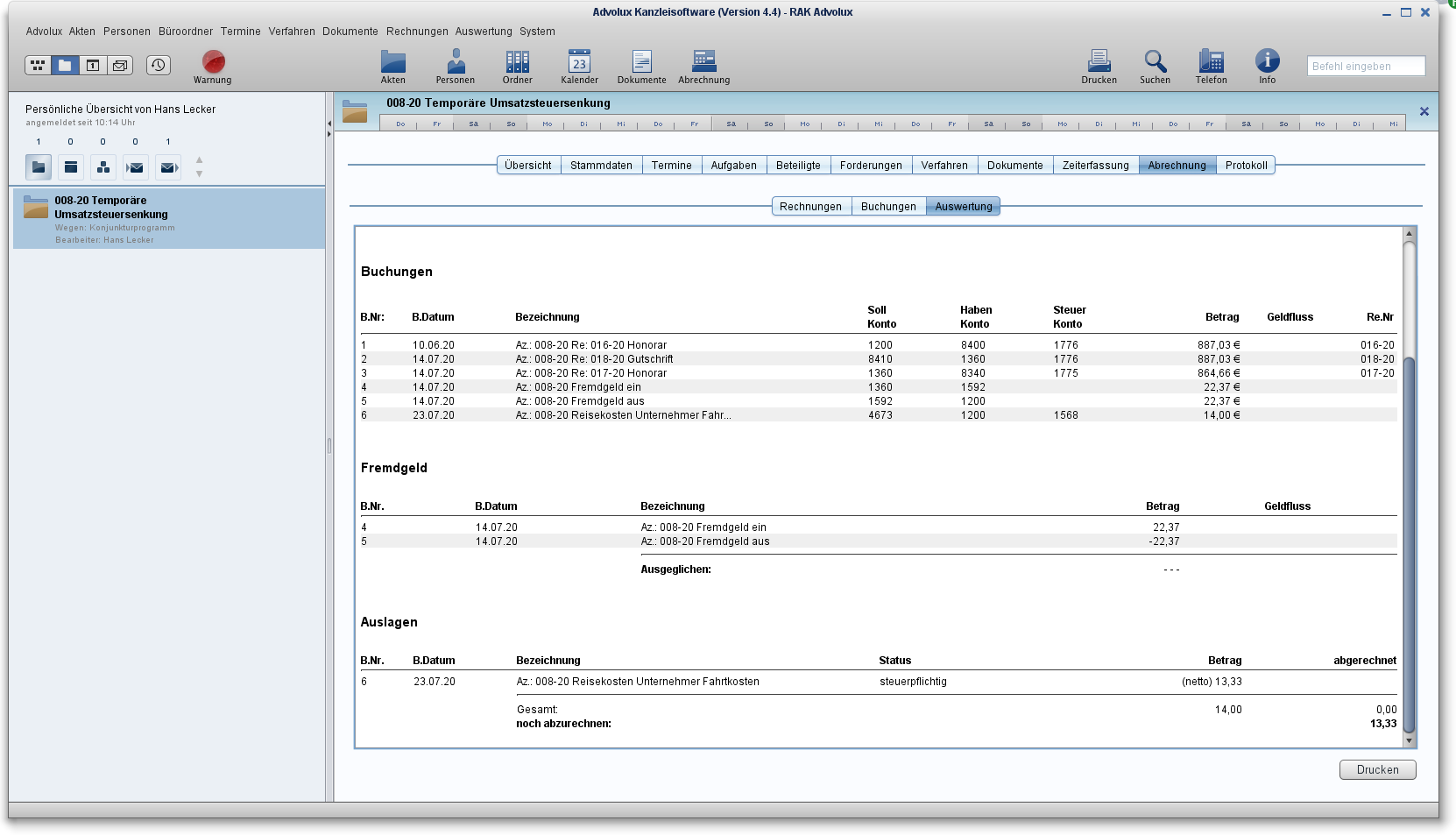Open the System menu

point(537,32)
